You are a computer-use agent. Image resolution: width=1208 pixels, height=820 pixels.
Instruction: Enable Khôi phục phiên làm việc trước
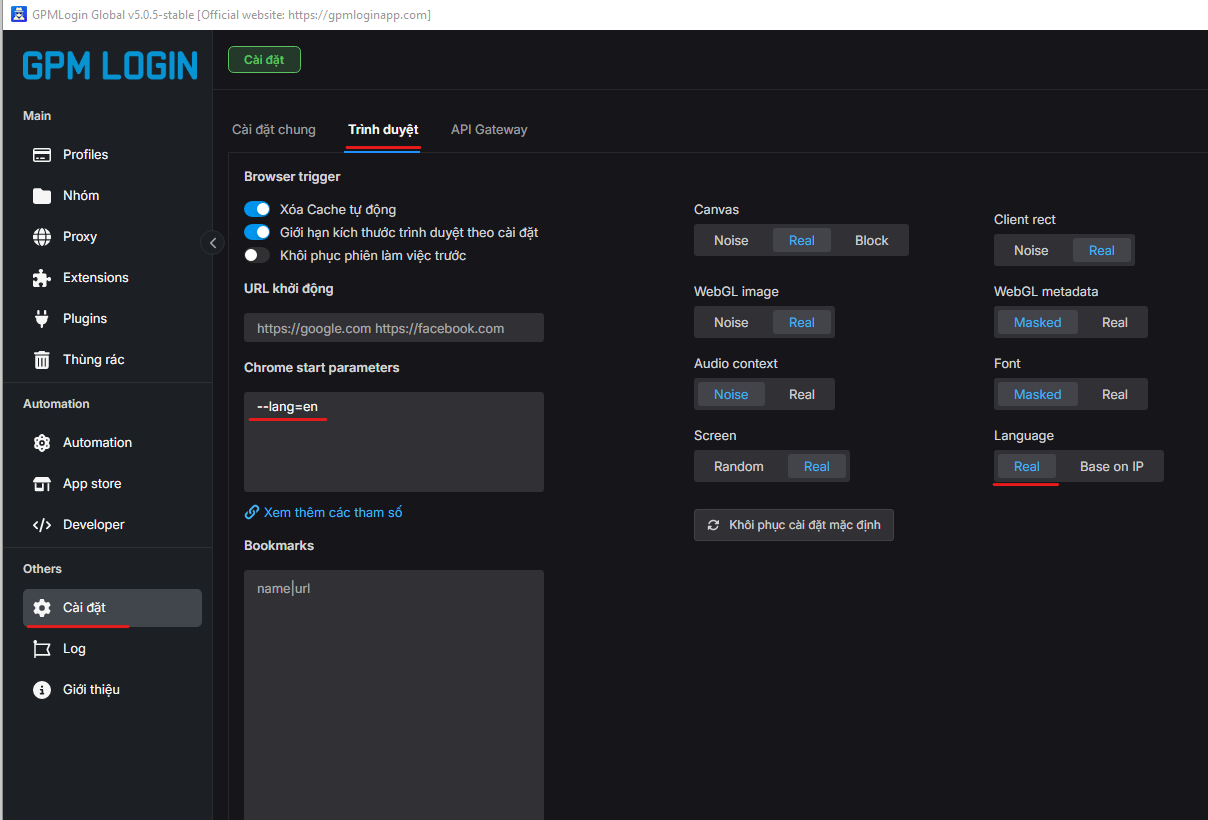257,255
